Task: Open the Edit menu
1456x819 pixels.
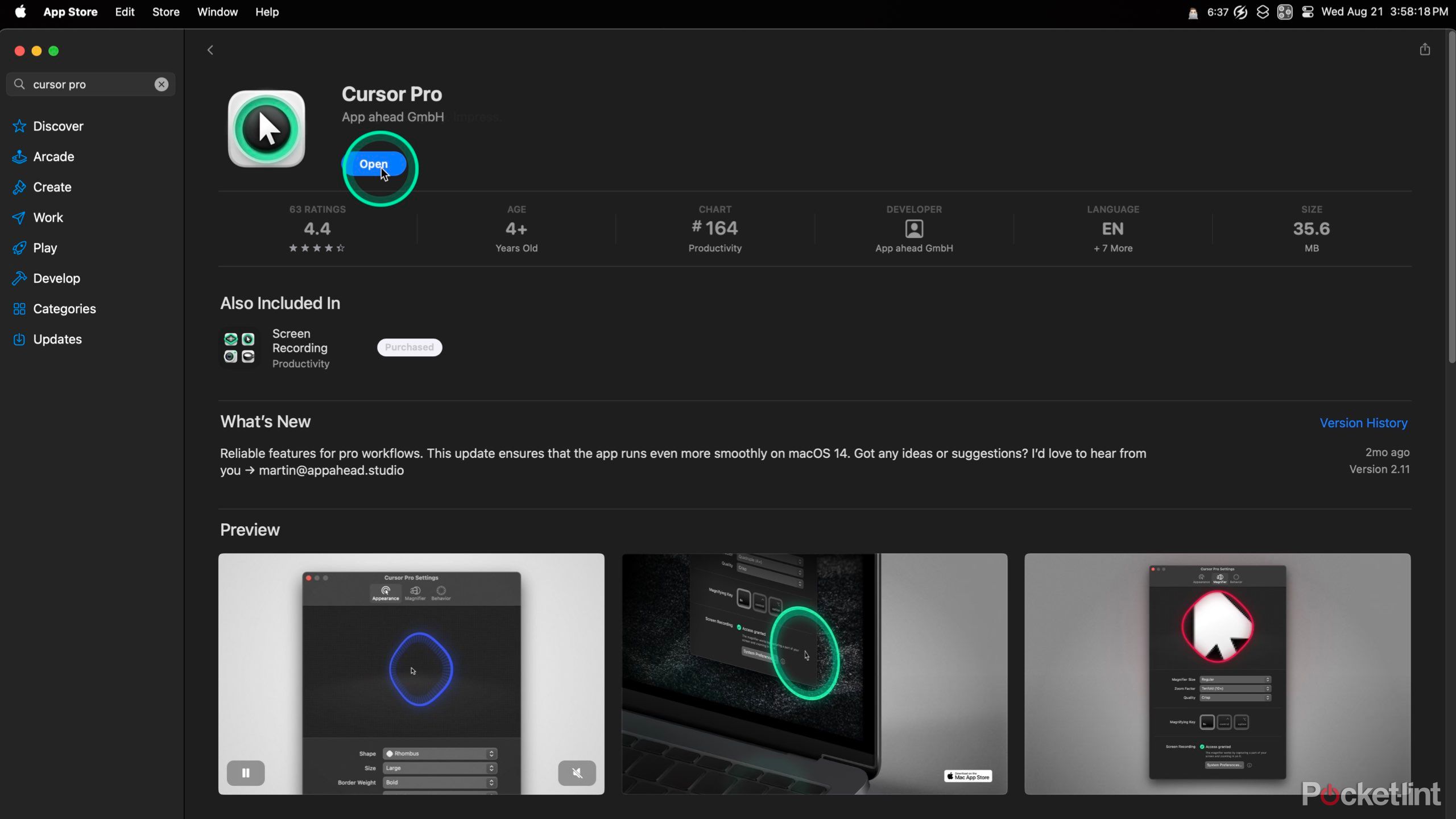Action: coord(125,11)
